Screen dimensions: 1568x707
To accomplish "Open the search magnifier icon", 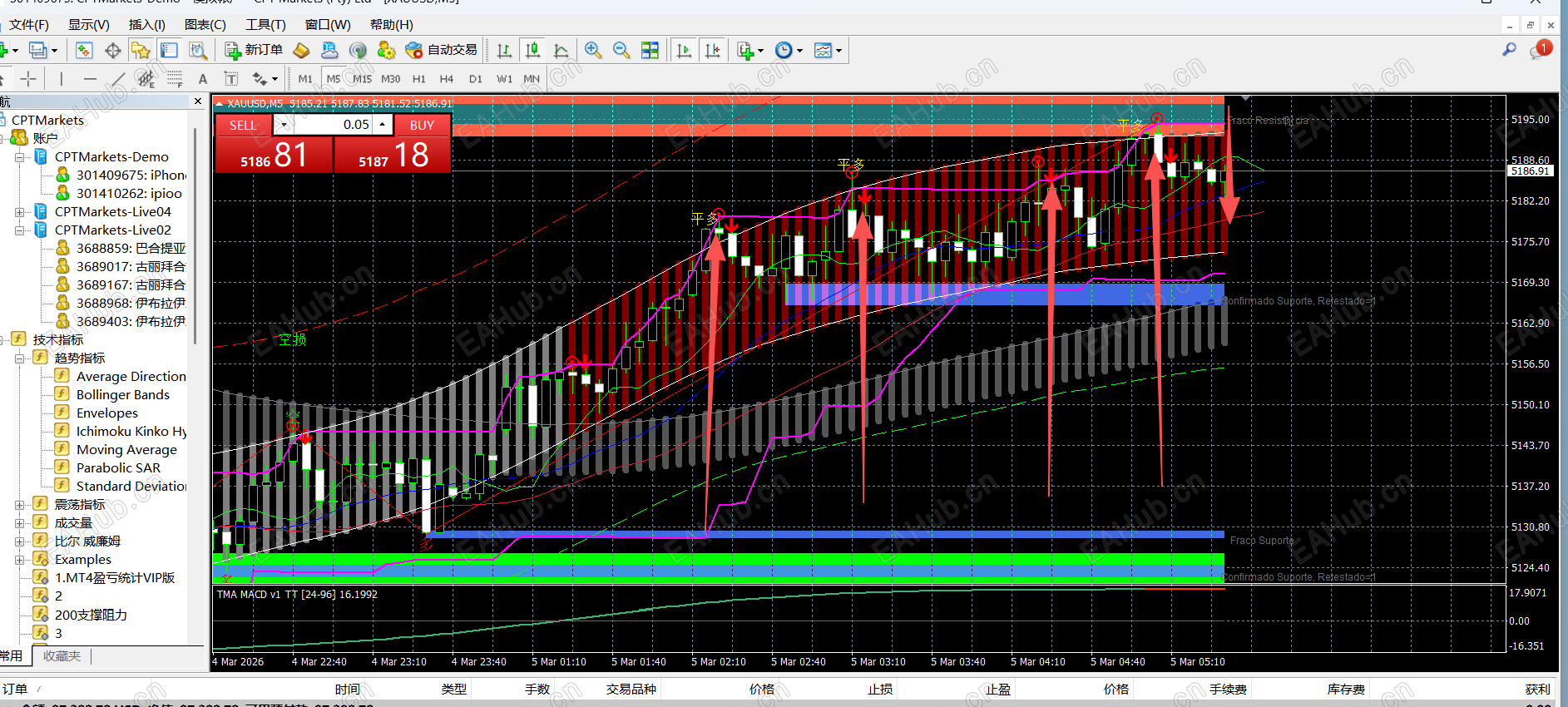I will point(1509,50).
